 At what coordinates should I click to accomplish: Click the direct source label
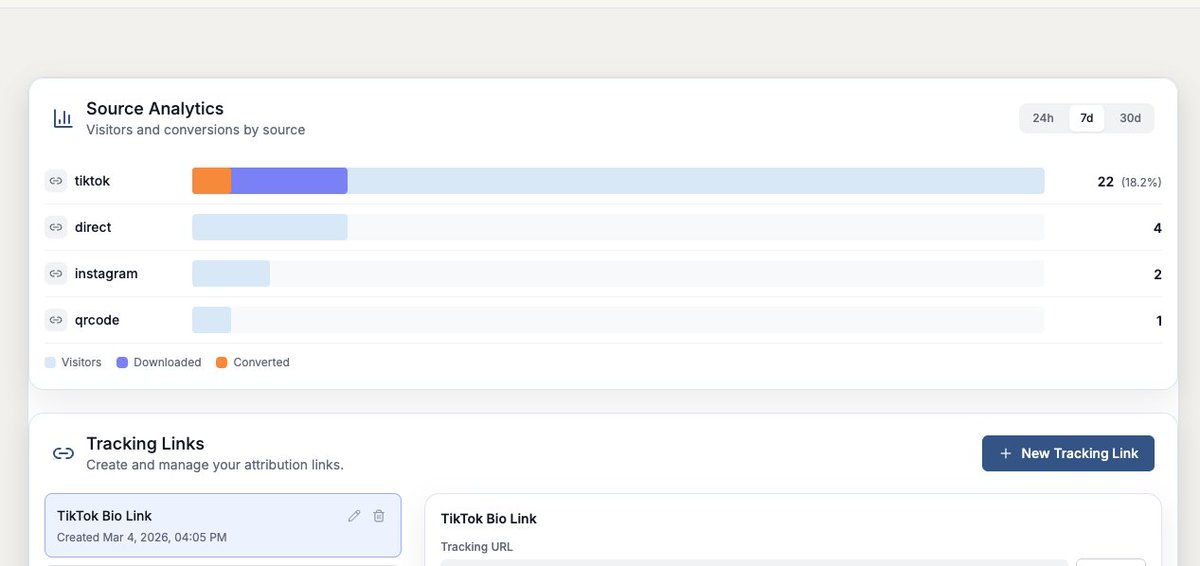tap(93, 227)
